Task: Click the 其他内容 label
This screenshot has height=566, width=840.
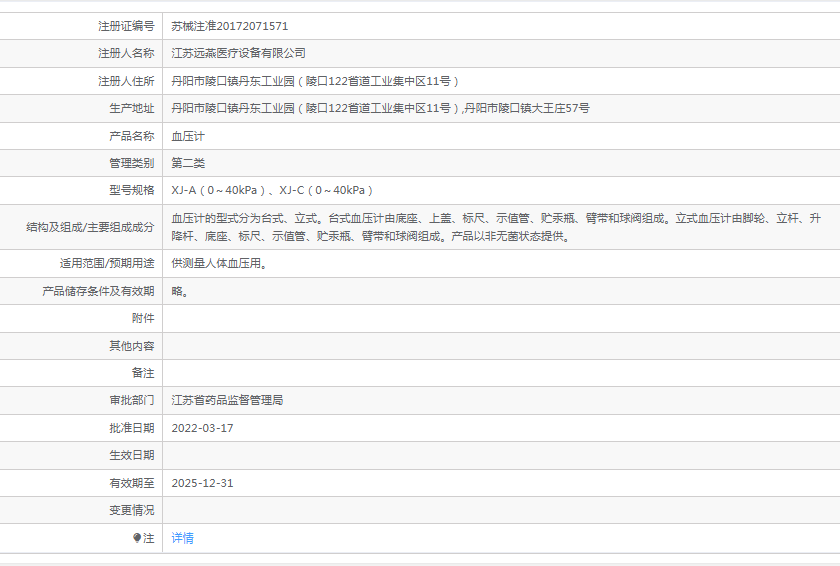Action: pos(132,346)
